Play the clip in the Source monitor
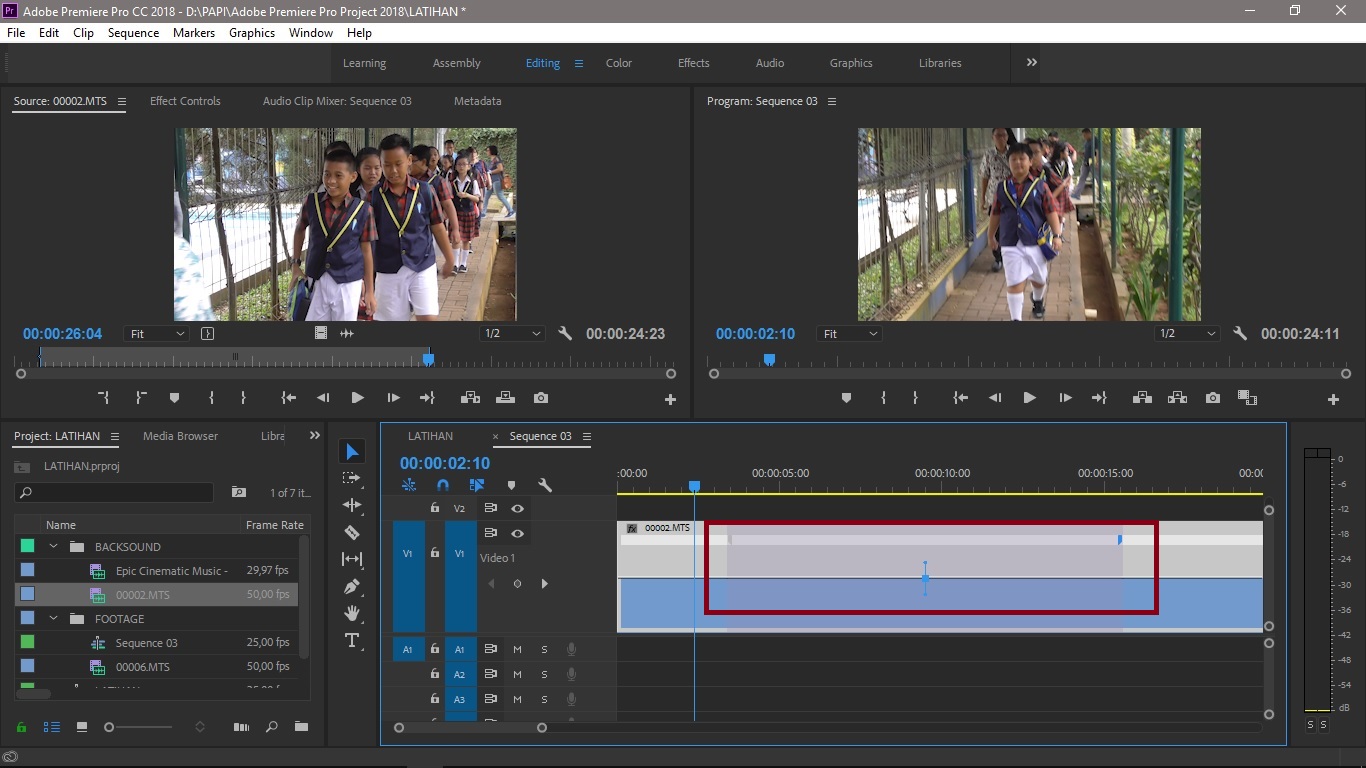This screenshot has width=1366, height=768. pyautogui.click(x=357, y=397)
